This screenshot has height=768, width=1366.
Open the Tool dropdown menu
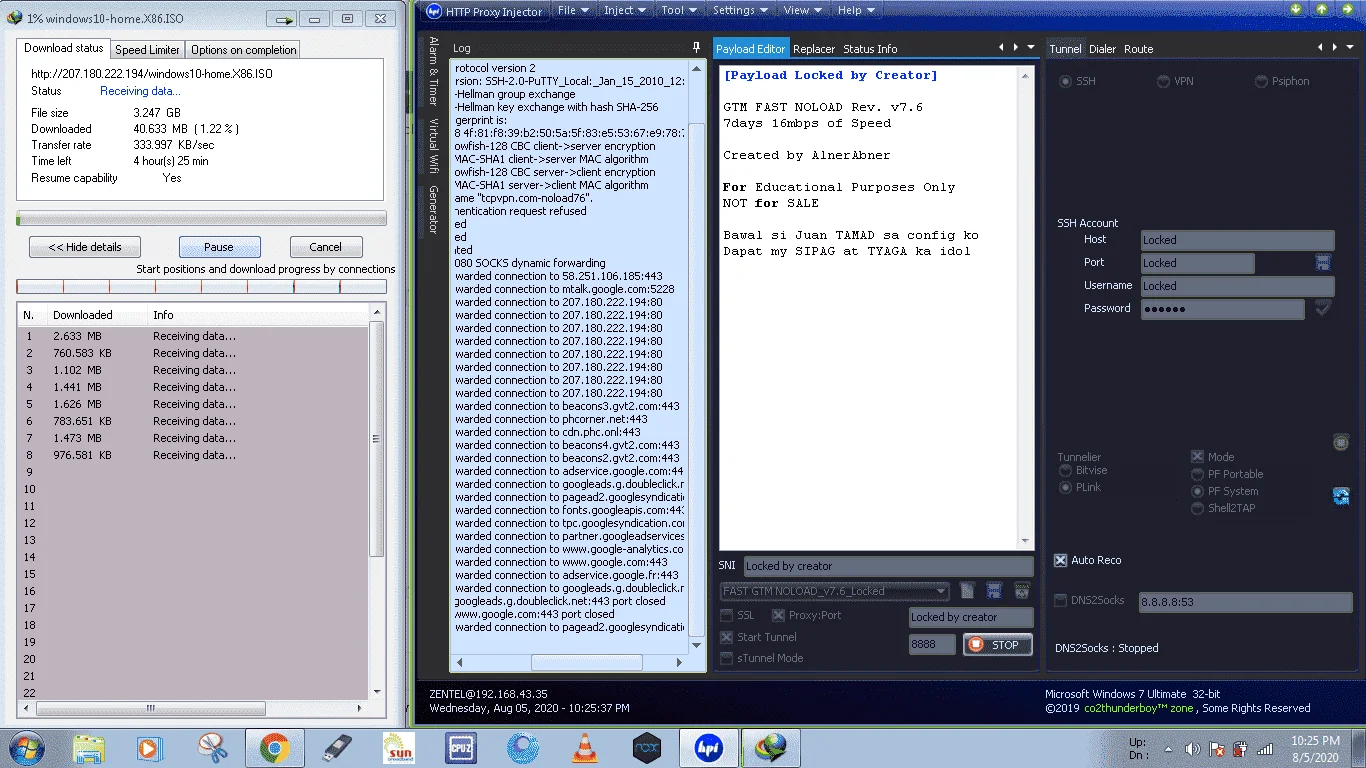[679, 10]
